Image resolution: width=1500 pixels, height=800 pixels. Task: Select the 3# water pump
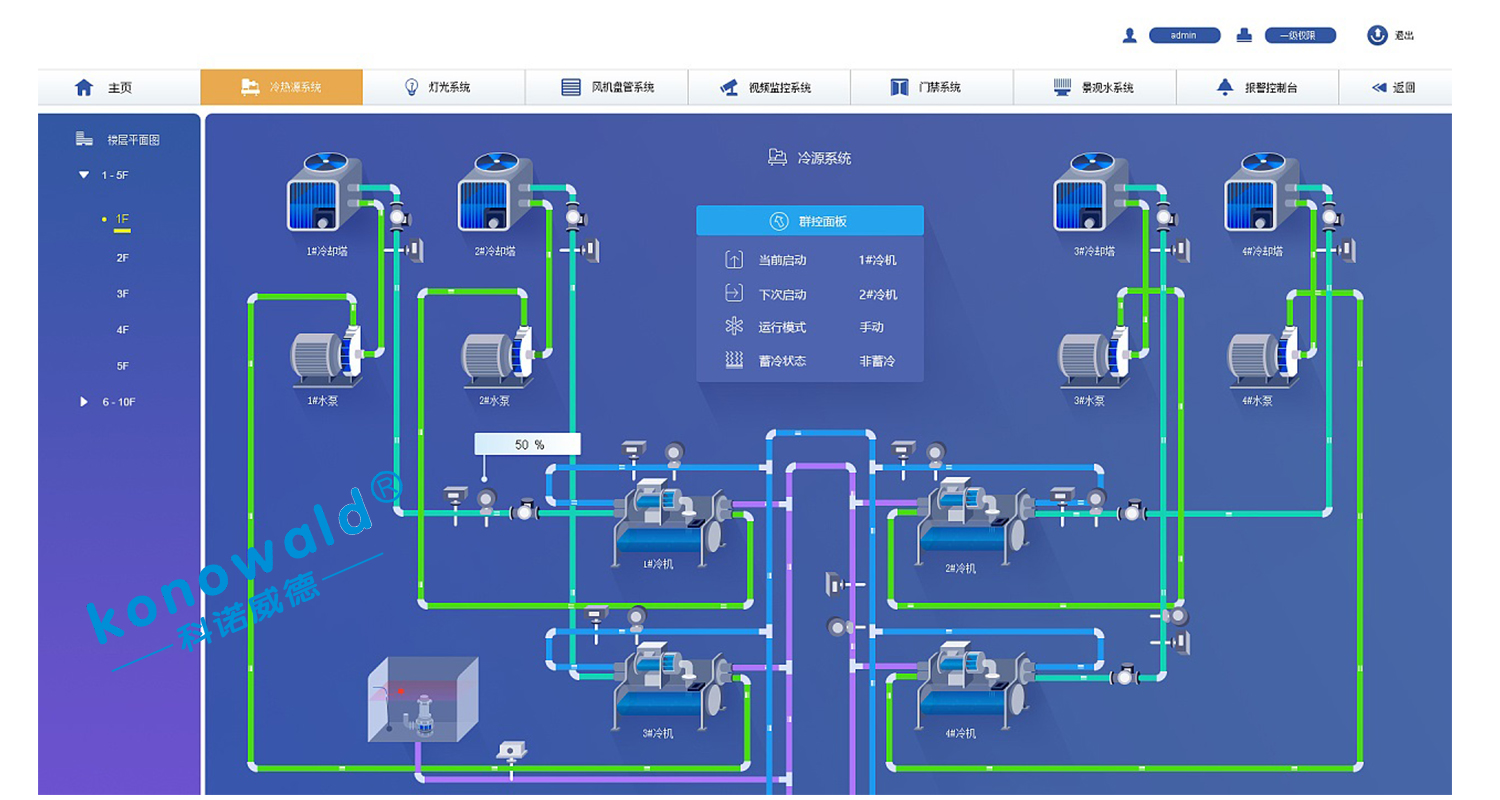(1094, 357)
